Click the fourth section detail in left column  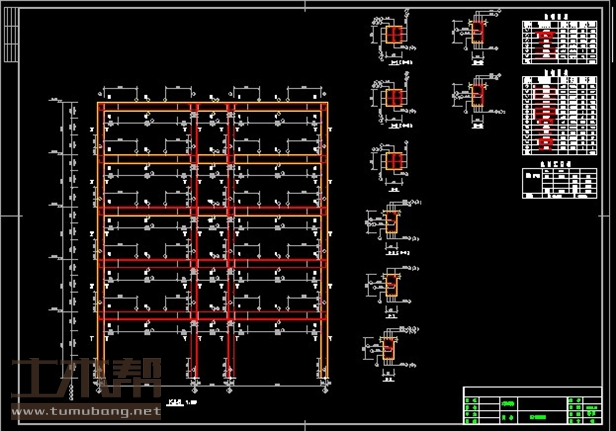(x=391, y=226)
